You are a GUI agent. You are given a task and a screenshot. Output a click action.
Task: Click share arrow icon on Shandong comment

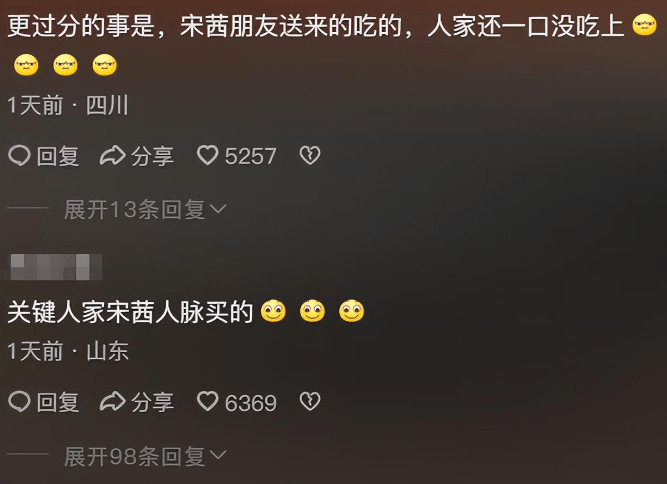click(x=112, y=402)
